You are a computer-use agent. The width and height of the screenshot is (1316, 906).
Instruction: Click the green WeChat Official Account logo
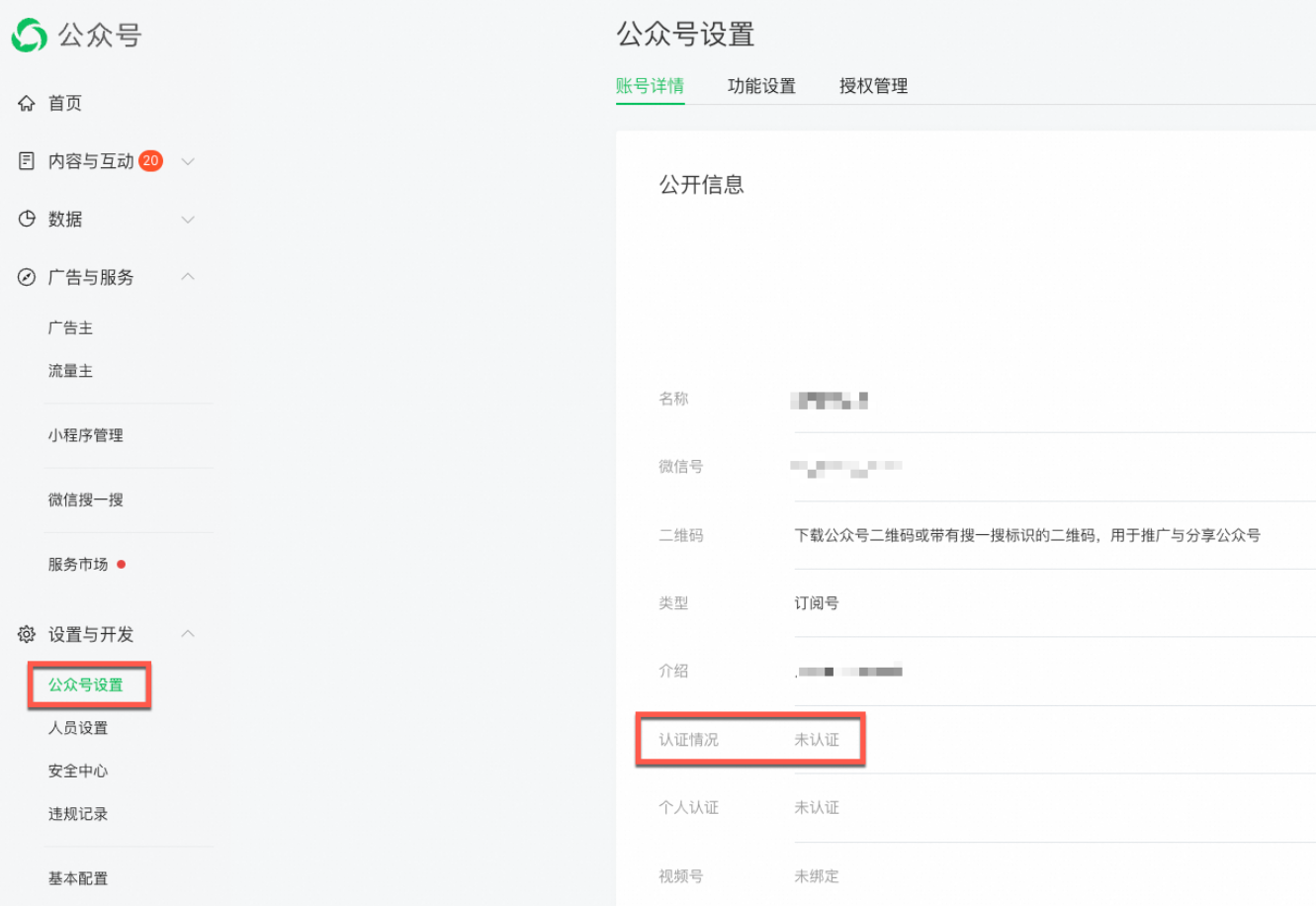[x=29, y=36]
